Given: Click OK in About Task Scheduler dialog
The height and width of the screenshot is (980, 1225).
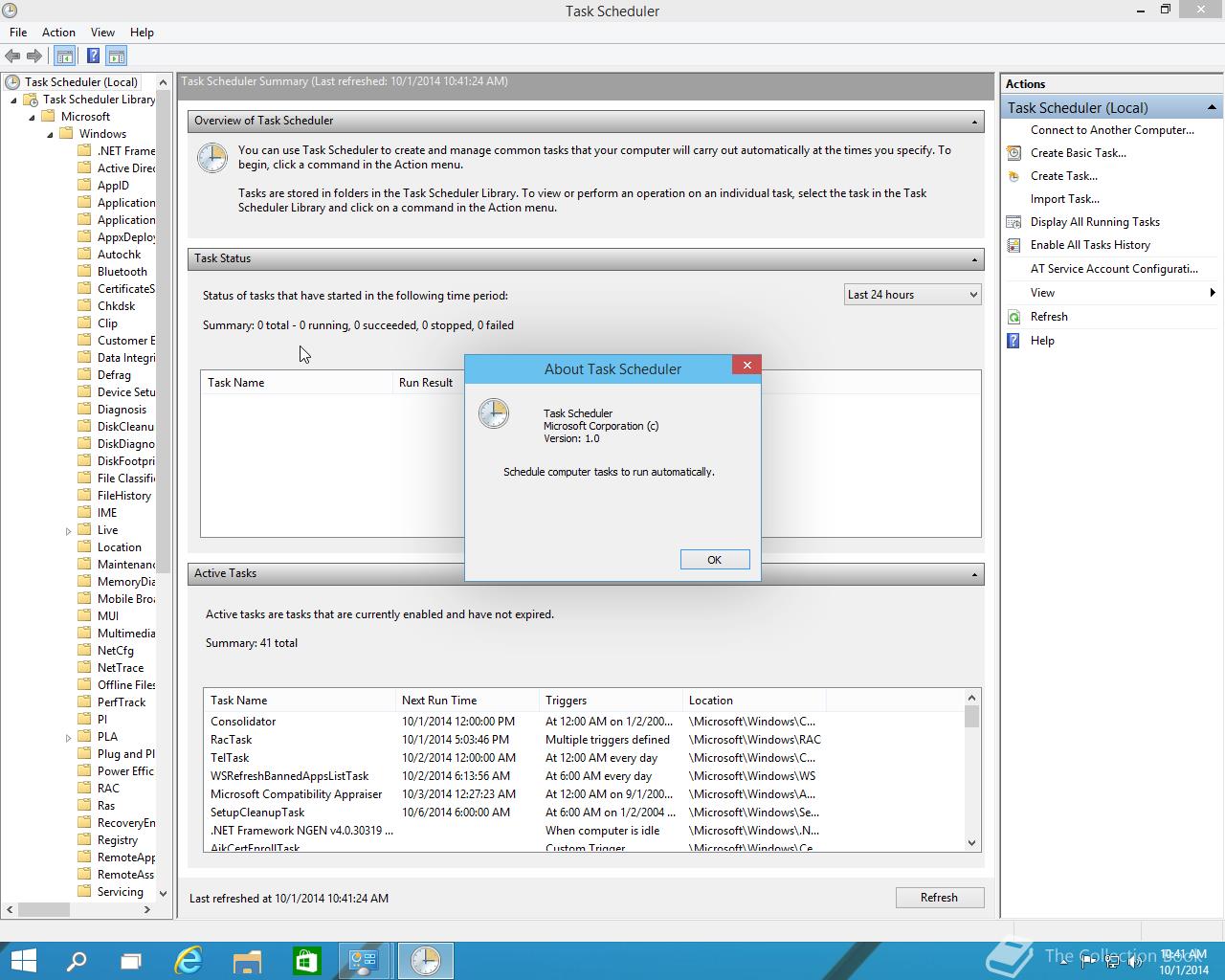Looking at the screenshot, I should pos(715,560).
